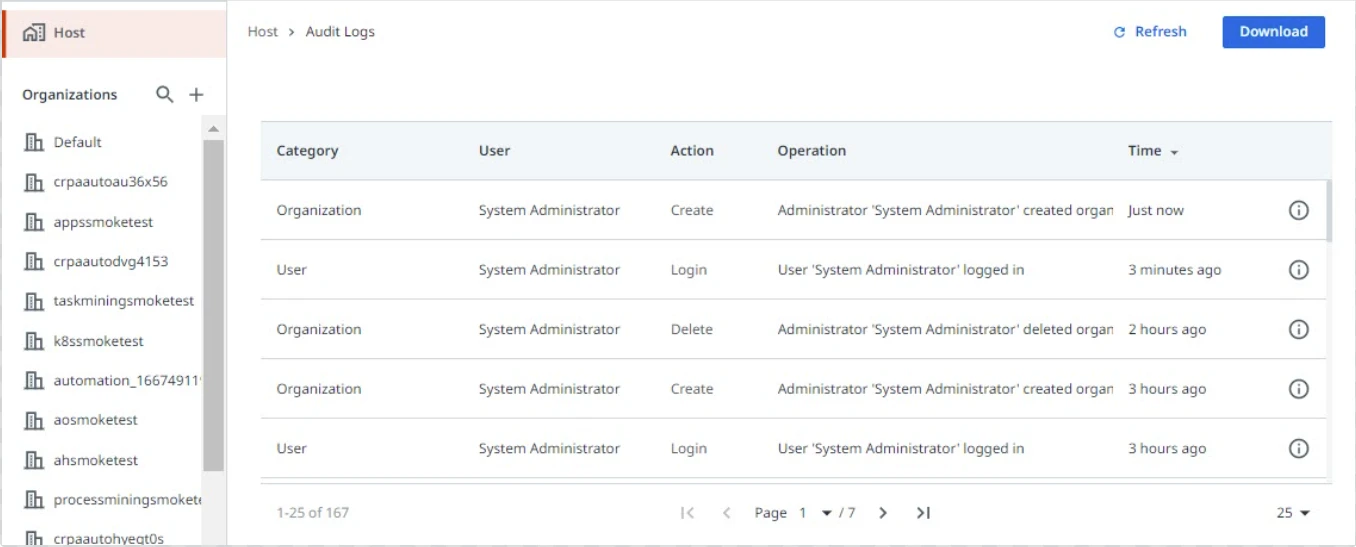
Task: Go to previous page of results
Action: [x=727, y=513]
